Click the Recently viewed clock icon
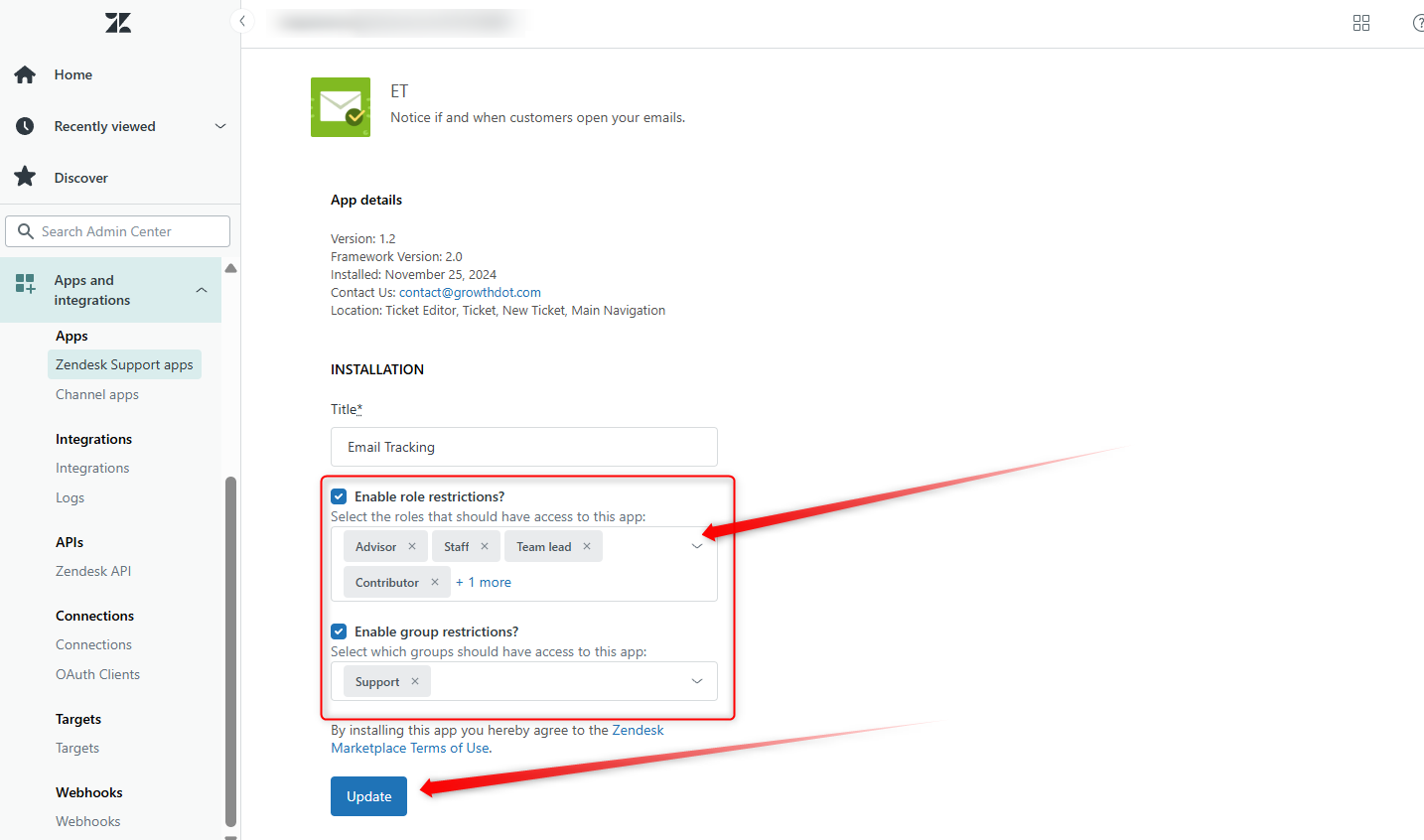 [25, 126]
